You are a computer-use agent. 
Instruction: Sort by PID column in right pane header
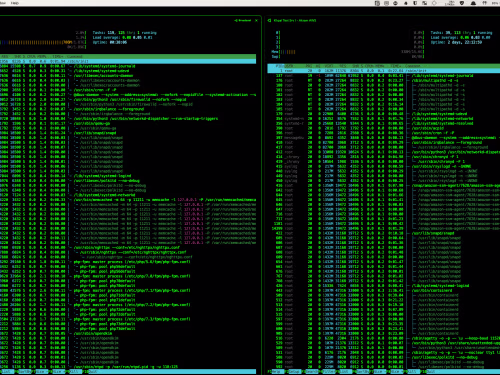click(279, 66)
